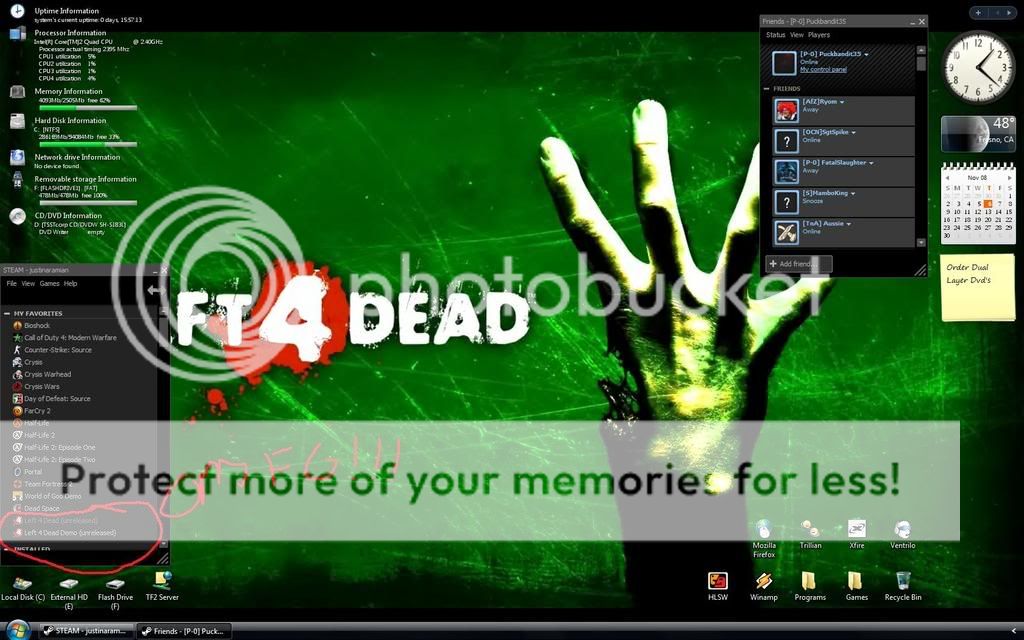Go to next month in calendar gadget
Screen dimensions: 1024x640
pos(1009,178)
